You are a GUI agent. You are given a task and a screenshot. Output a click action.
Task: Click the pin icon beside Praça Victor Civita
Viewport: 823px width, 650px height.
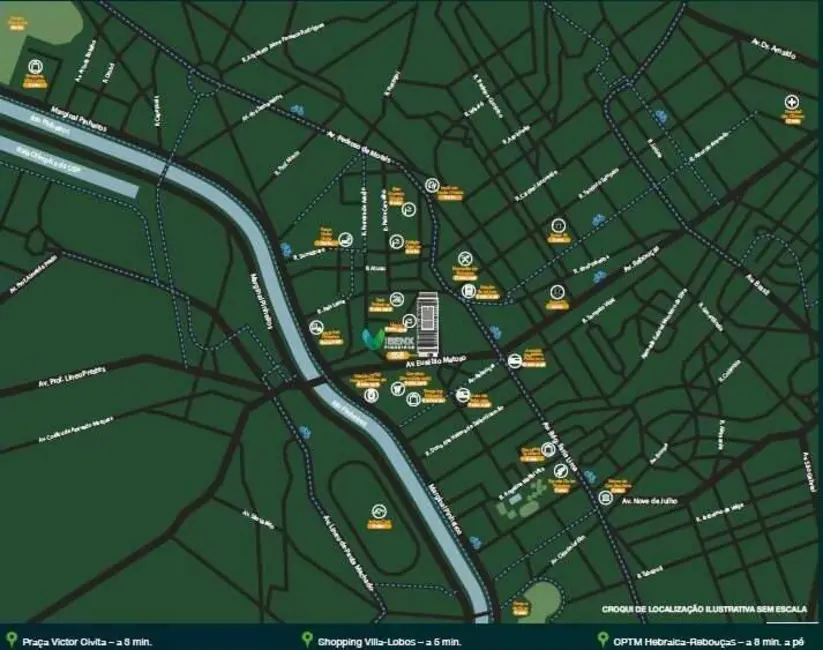11,639
